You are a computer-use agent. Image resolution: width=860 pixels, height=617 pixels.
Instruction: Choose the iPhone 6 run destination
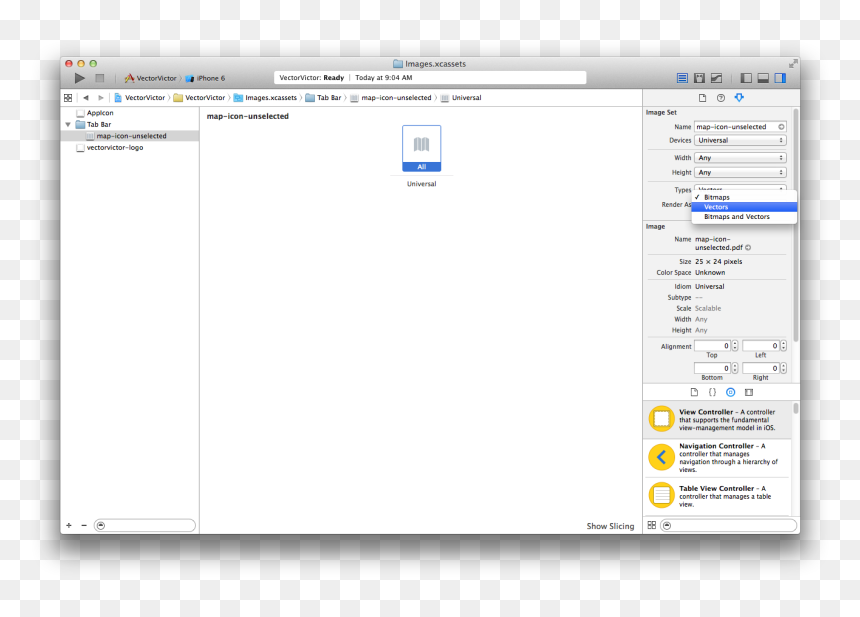(x=206, y=78)
